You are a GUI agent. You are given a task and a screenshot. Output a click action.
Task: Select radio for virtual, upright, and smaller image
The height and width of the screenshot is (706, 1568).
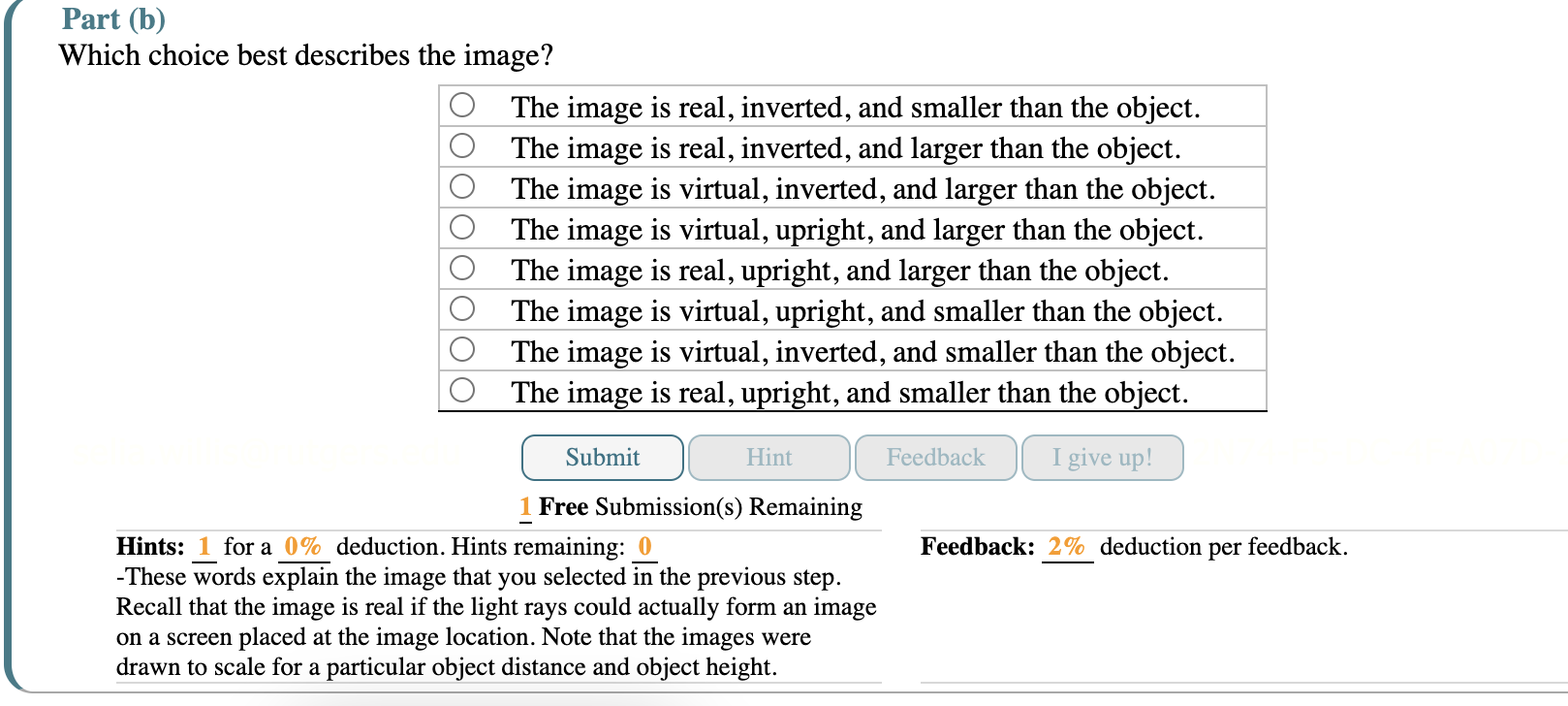(461, 309)
